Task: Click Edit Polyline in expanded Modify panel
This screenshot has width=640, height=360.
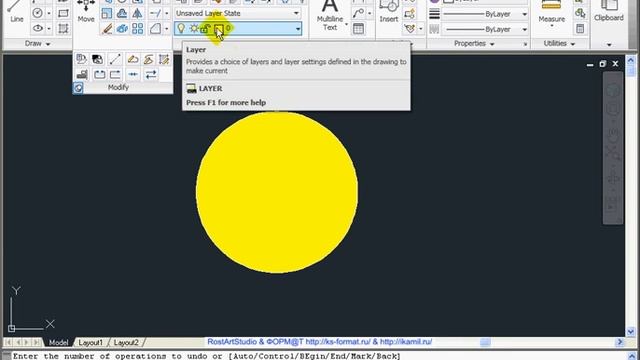Action: tap(133, 59)
